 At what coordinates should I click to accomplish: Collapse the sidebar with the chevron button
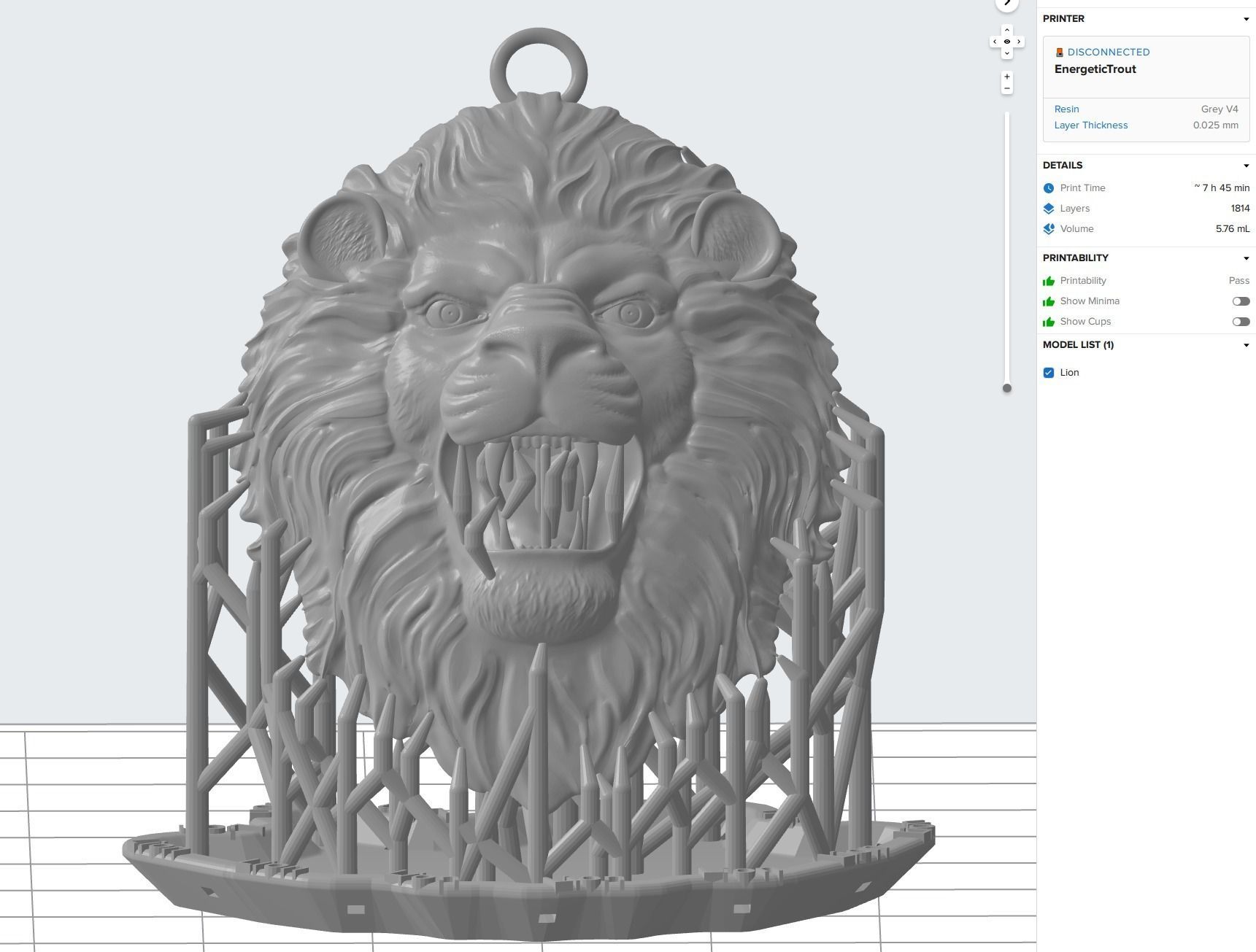(1007, 3)
